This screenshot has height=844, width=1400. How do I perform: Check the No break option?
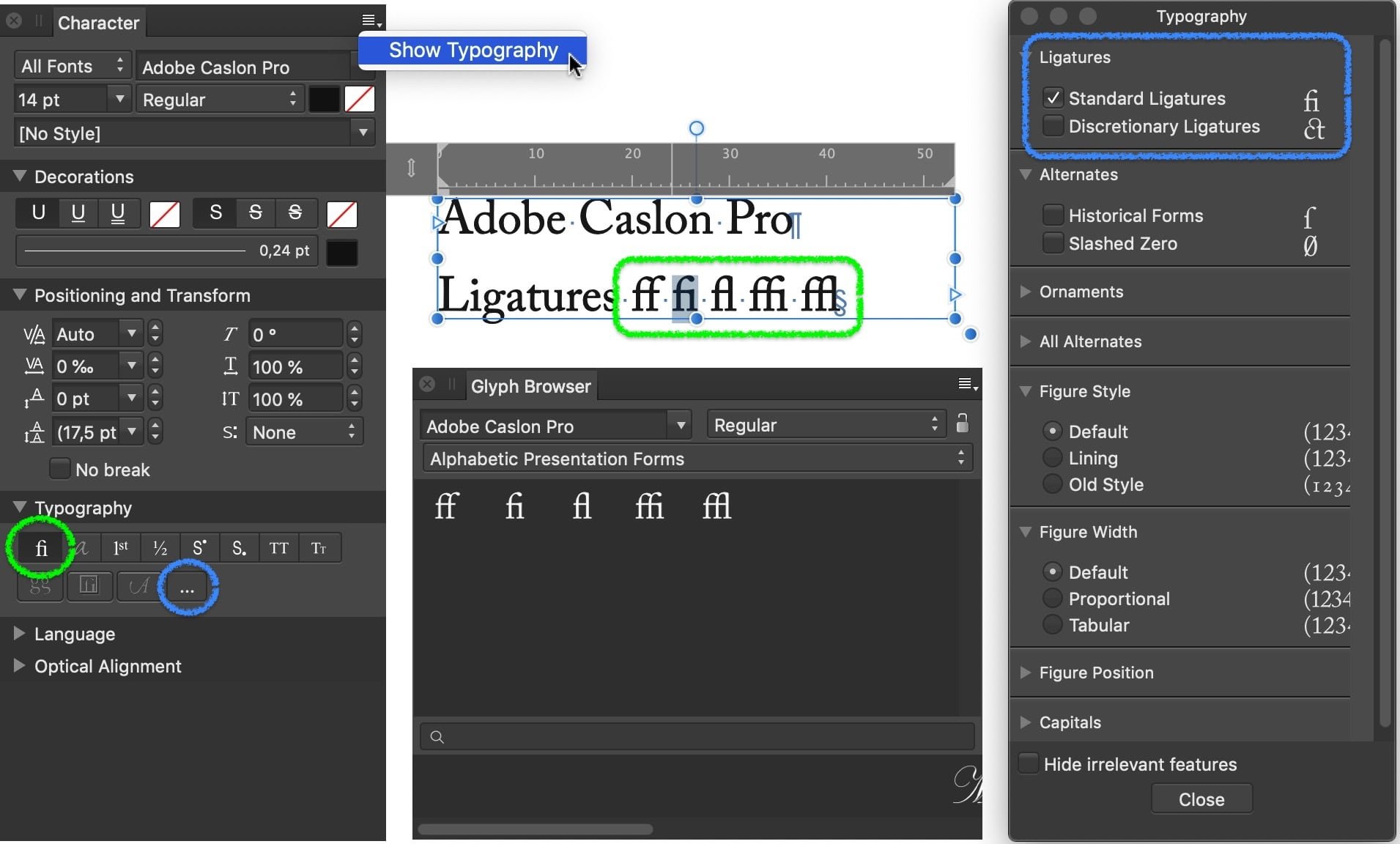pos(59,469)
